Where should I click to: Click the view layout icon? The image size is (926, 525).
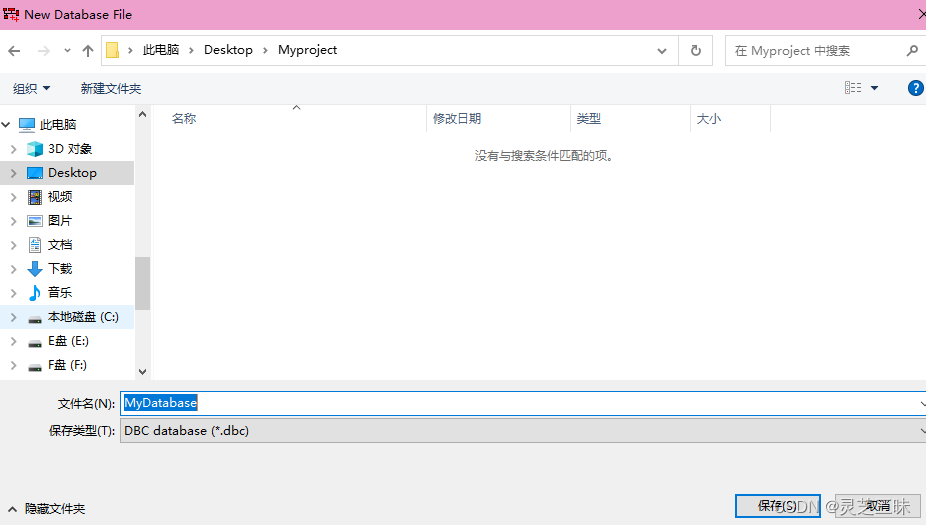click(x=853, y=88)
